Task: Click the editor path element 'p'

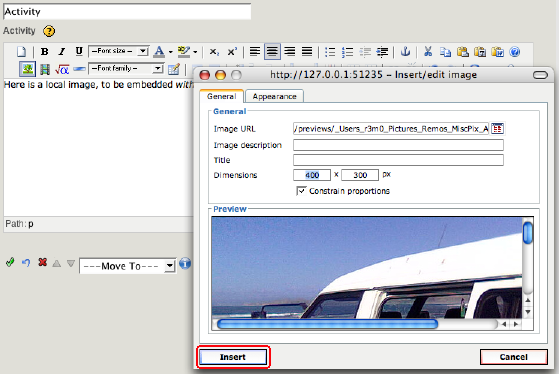Action: [x=31, y=224]
